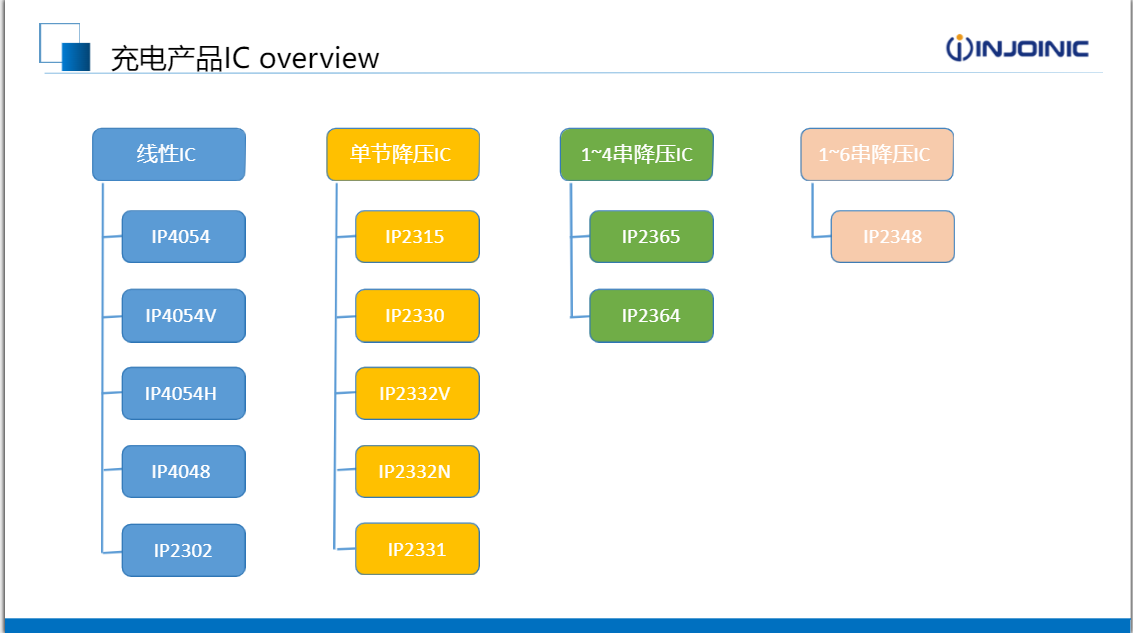Select the 1~6串降压IC header box
The image size is (1133, 633).
pos(877,155)
